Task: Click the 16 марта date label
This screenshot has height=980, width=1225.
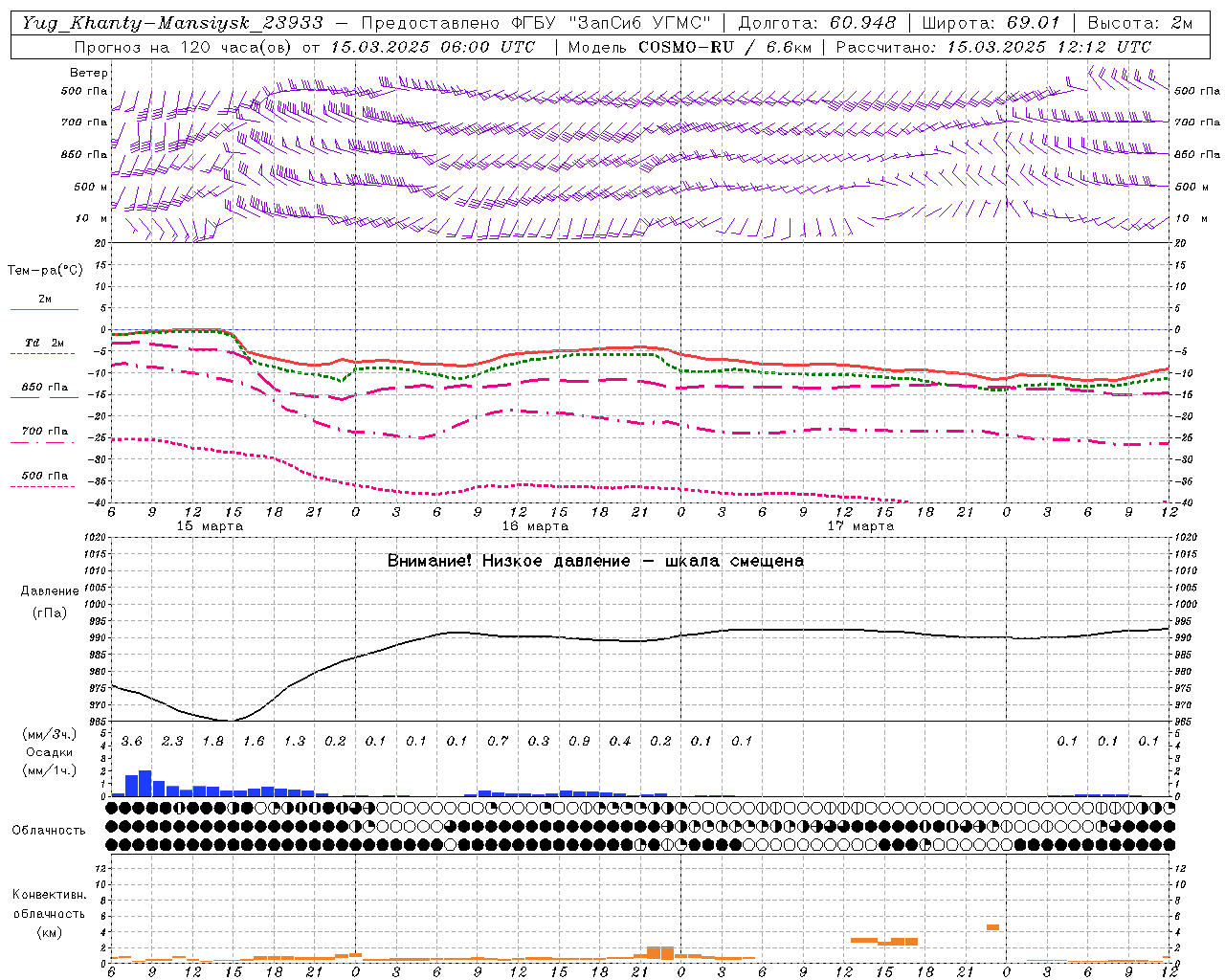Action: click(x=535, y=526)
